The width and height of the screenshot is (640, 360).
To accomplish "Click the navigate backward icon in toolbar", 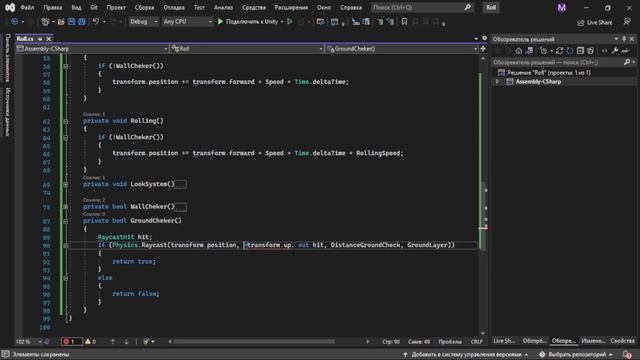I will tap(14, 22).
